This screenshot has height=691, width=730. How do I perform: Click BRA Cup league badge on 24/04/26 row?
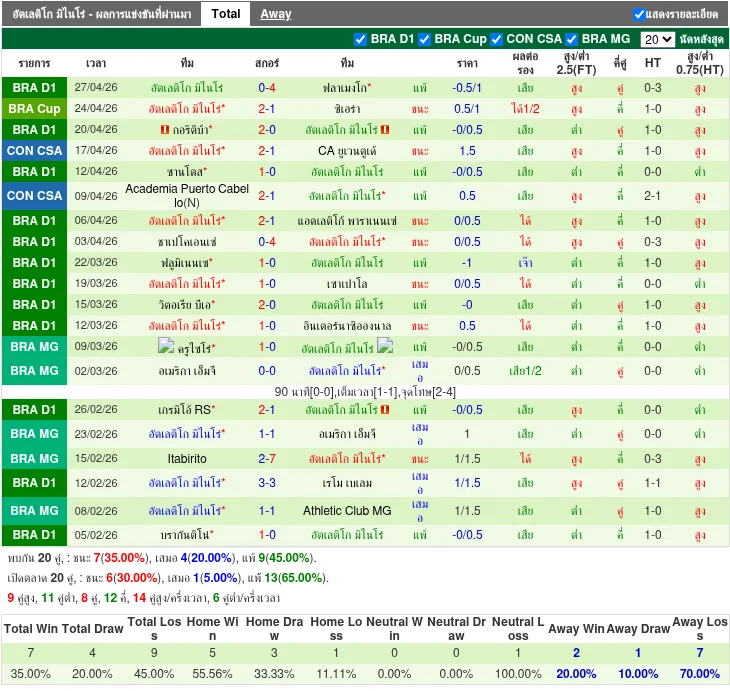point(35,109)
